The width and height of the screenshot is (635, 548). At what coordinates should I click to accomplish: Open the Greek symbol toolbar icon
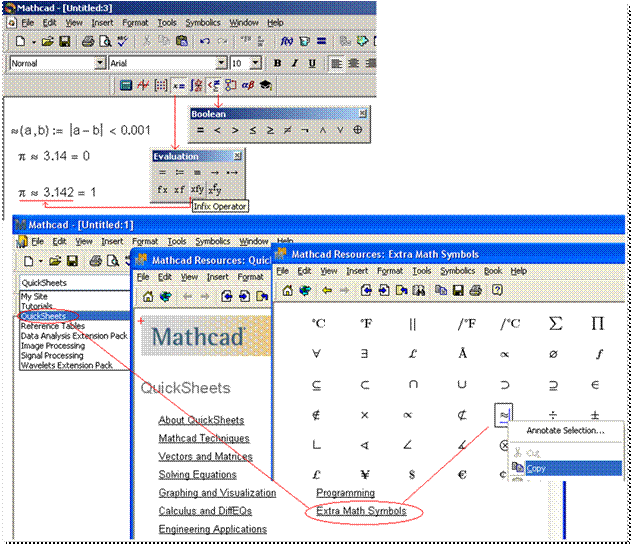[x=248, y=85]
